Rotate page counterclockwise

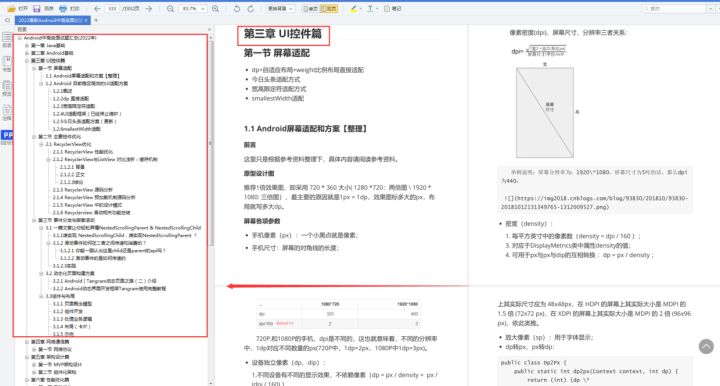[x=236, y=9]
